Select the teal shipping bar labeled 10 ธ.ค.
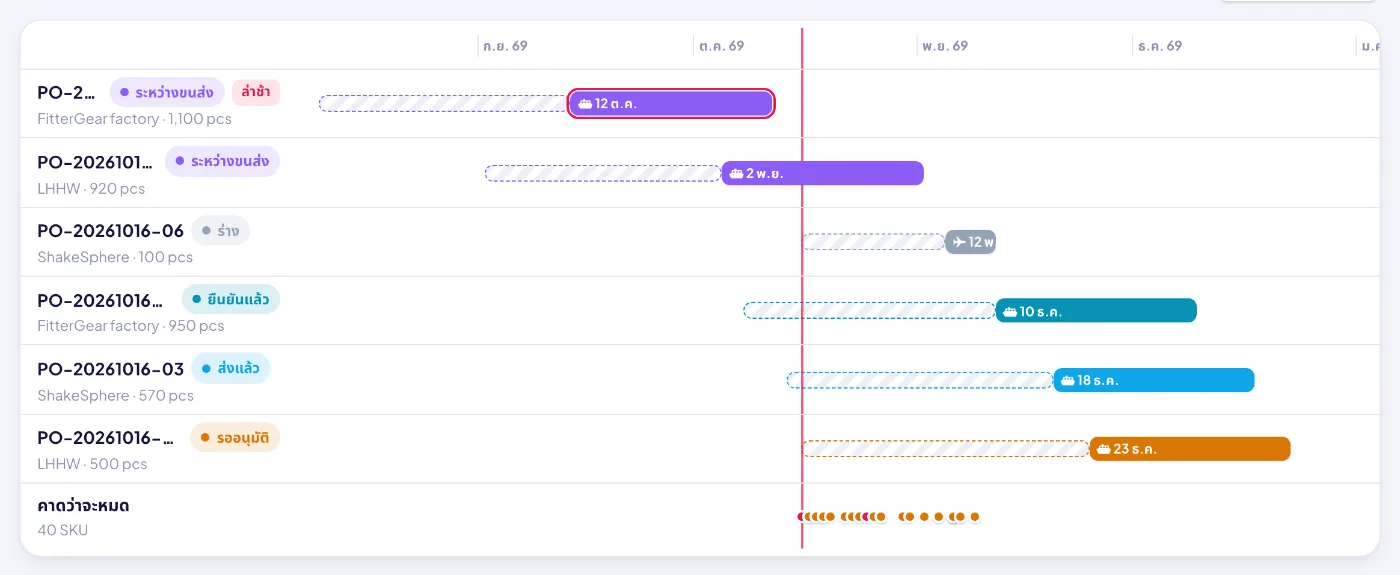 point(1096,311)
